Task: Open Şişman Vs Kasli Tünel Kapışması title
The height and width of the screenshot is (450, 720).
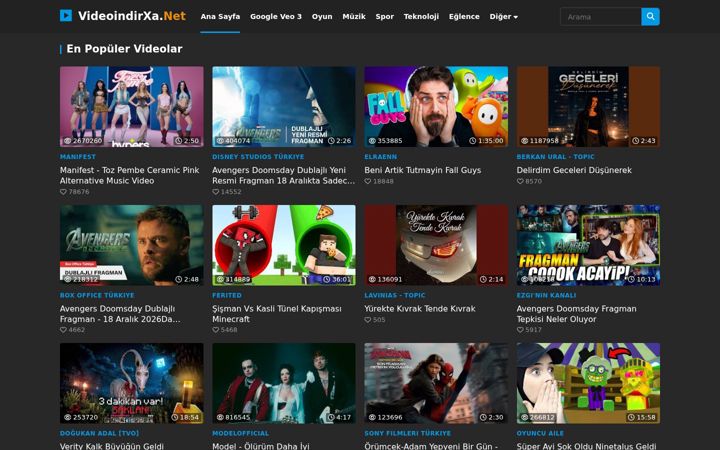Action: [x=276, y=314]
